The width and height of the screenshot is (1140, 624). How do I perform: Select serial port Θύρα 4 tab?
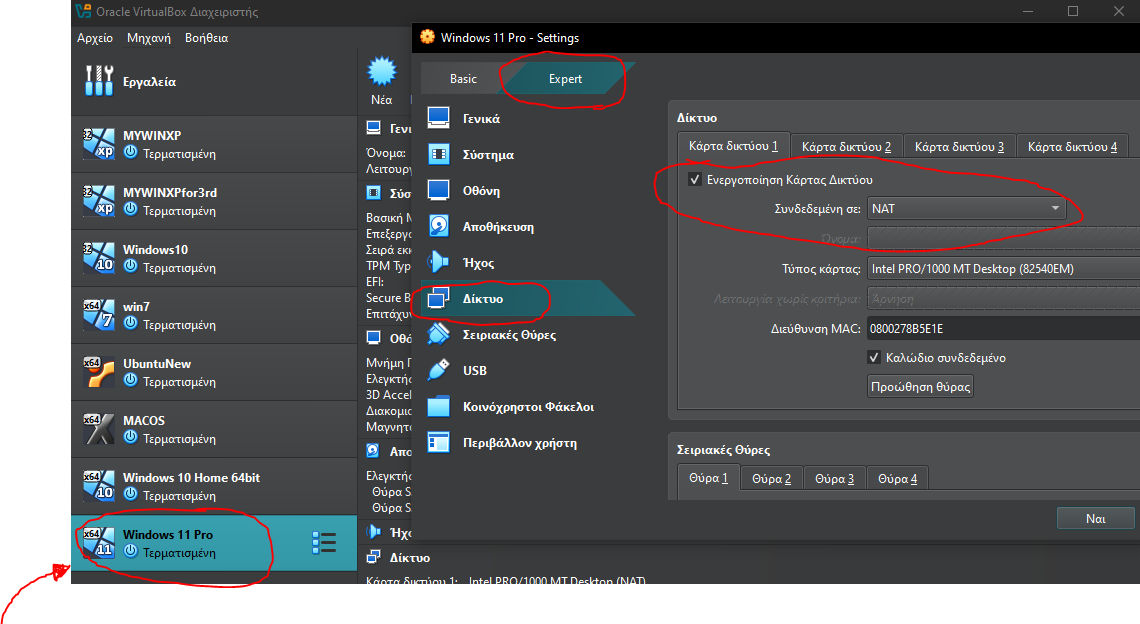(897, 479)
